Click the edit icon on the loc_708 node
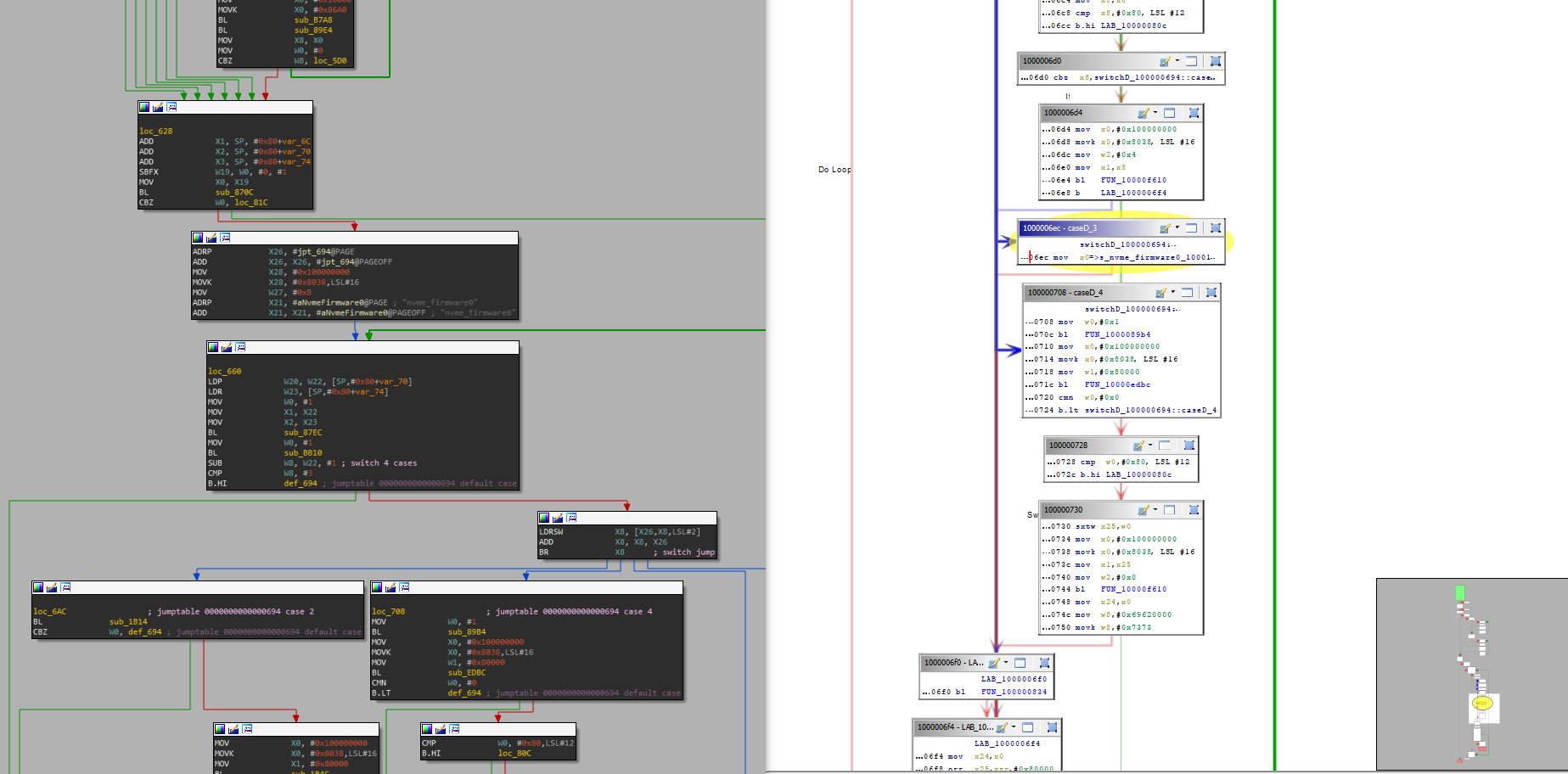Image resolution: width=1568 pixels, height=774 pixels. pyautogui.click(x=391, y=587)
